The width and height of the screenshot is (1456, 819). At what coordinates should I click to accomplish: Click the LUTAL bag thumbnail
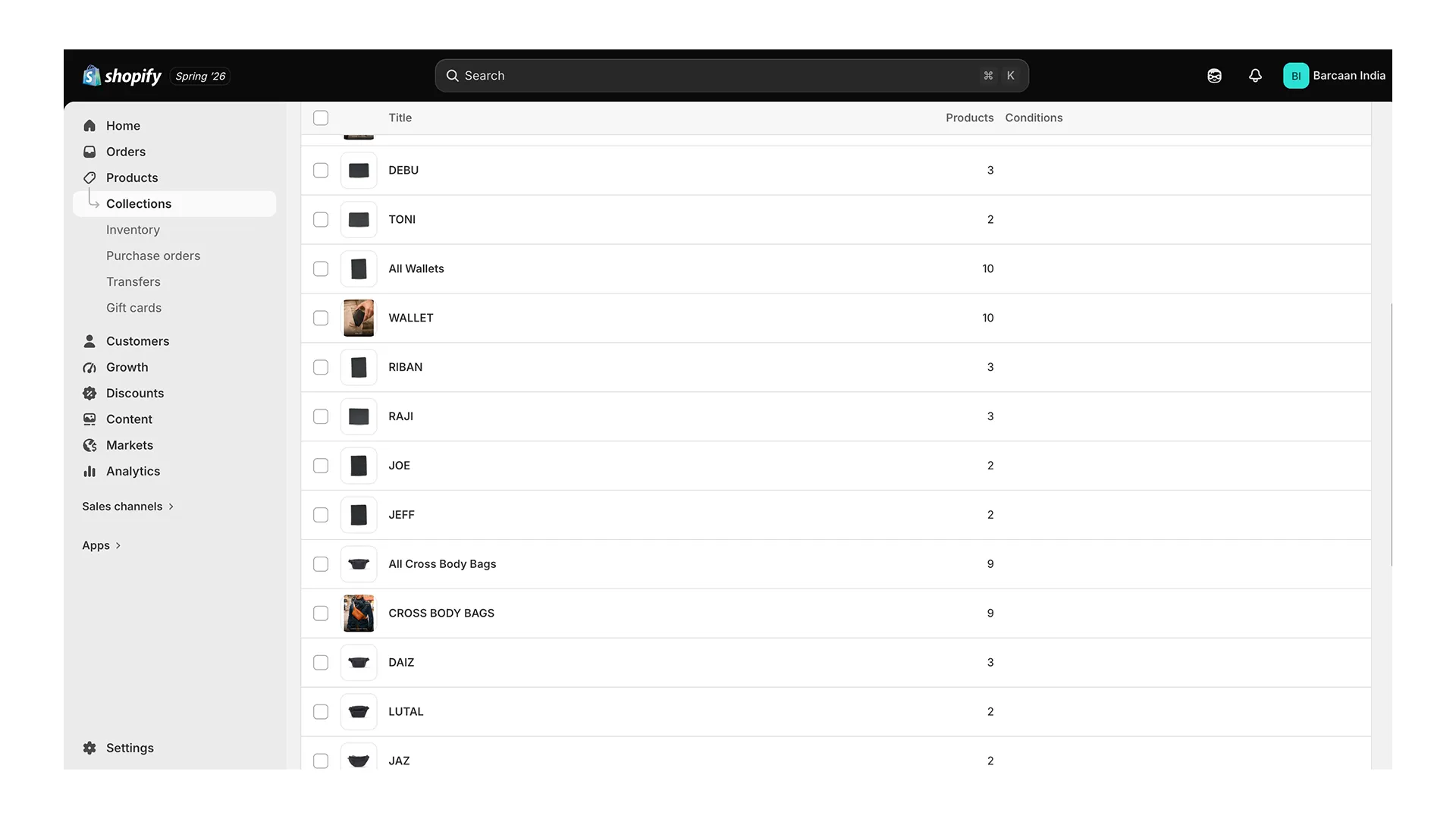[359, 712]
